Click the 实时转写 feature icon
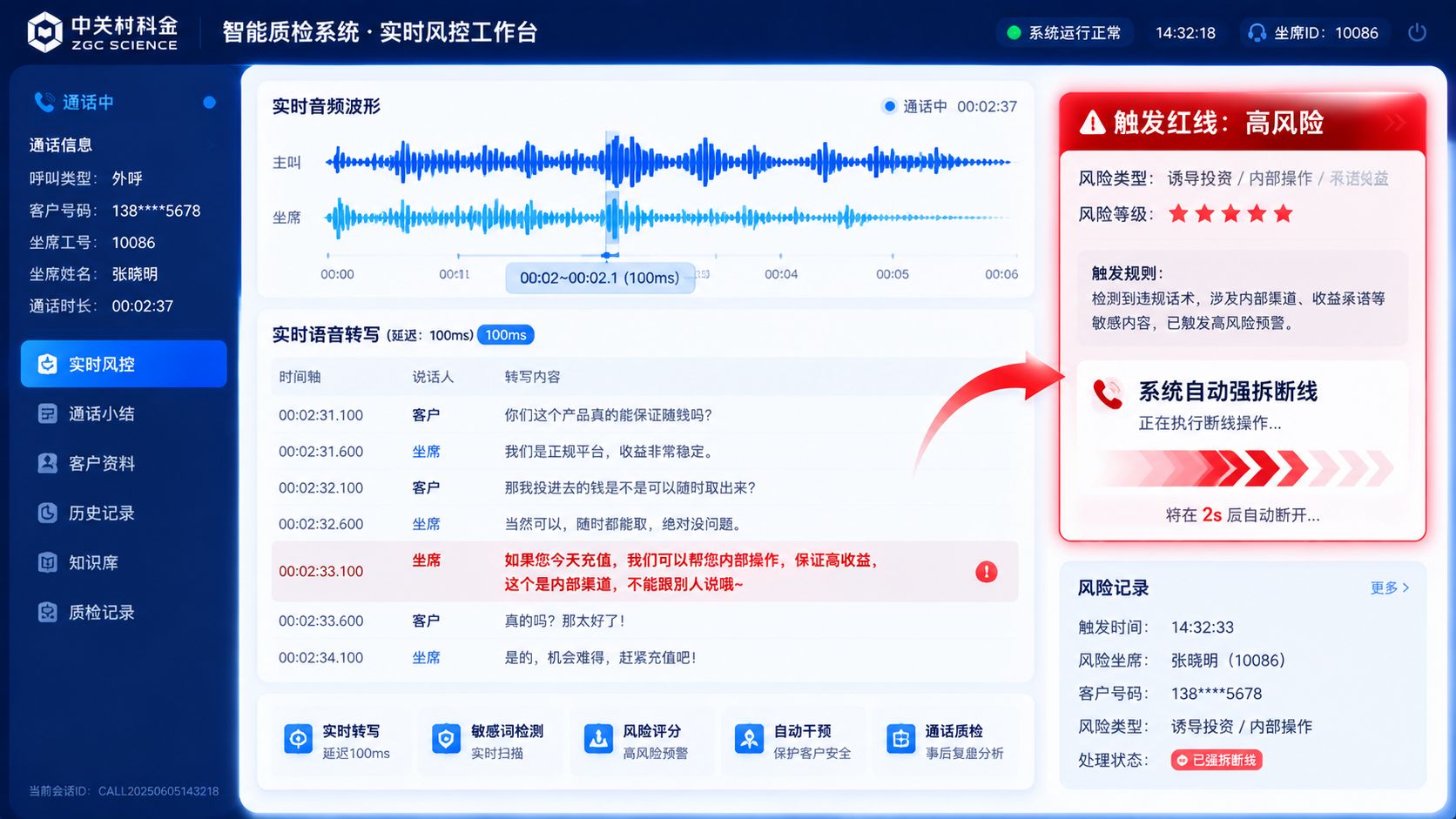Viewport: 1456px width, 819px height. [298, 739]
